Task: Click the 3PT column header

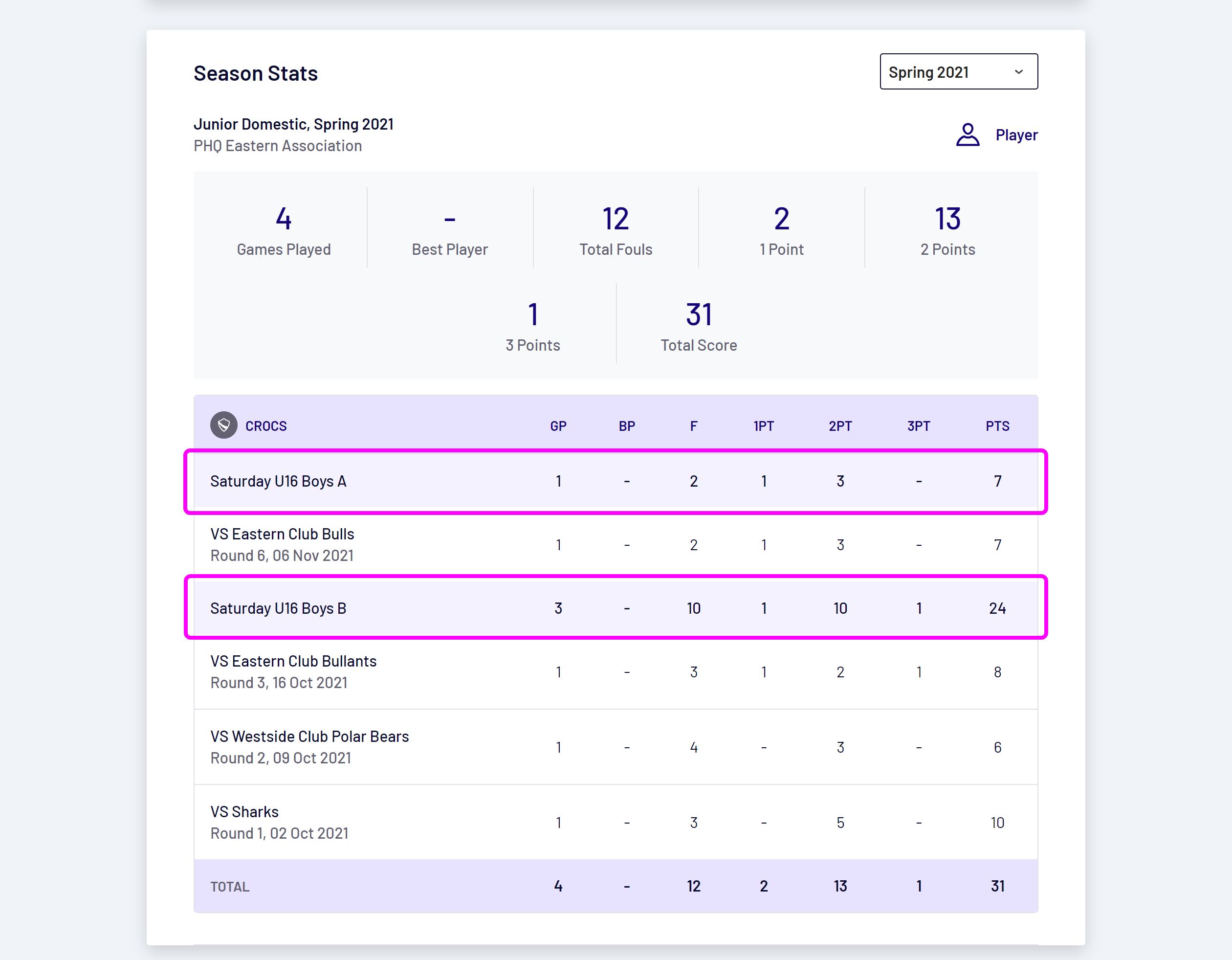Action: coord(918,426)
